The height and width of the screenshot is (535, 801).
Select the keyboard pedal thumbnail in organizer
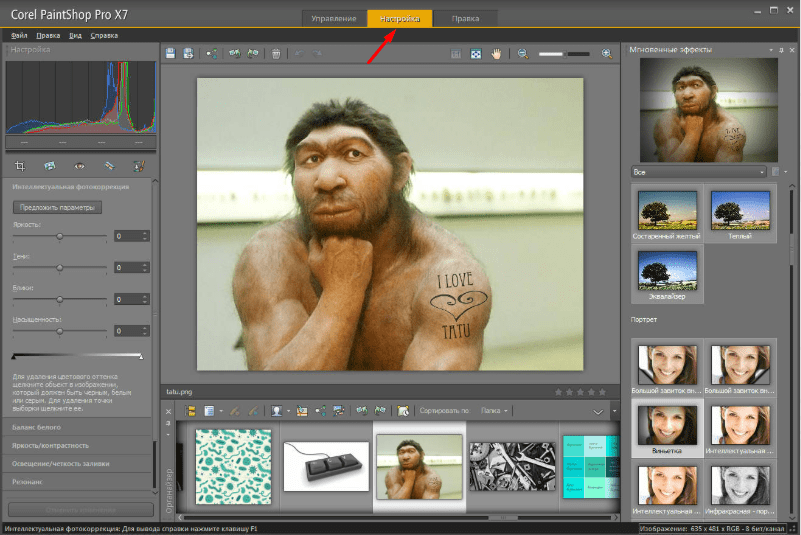(326, 464)
